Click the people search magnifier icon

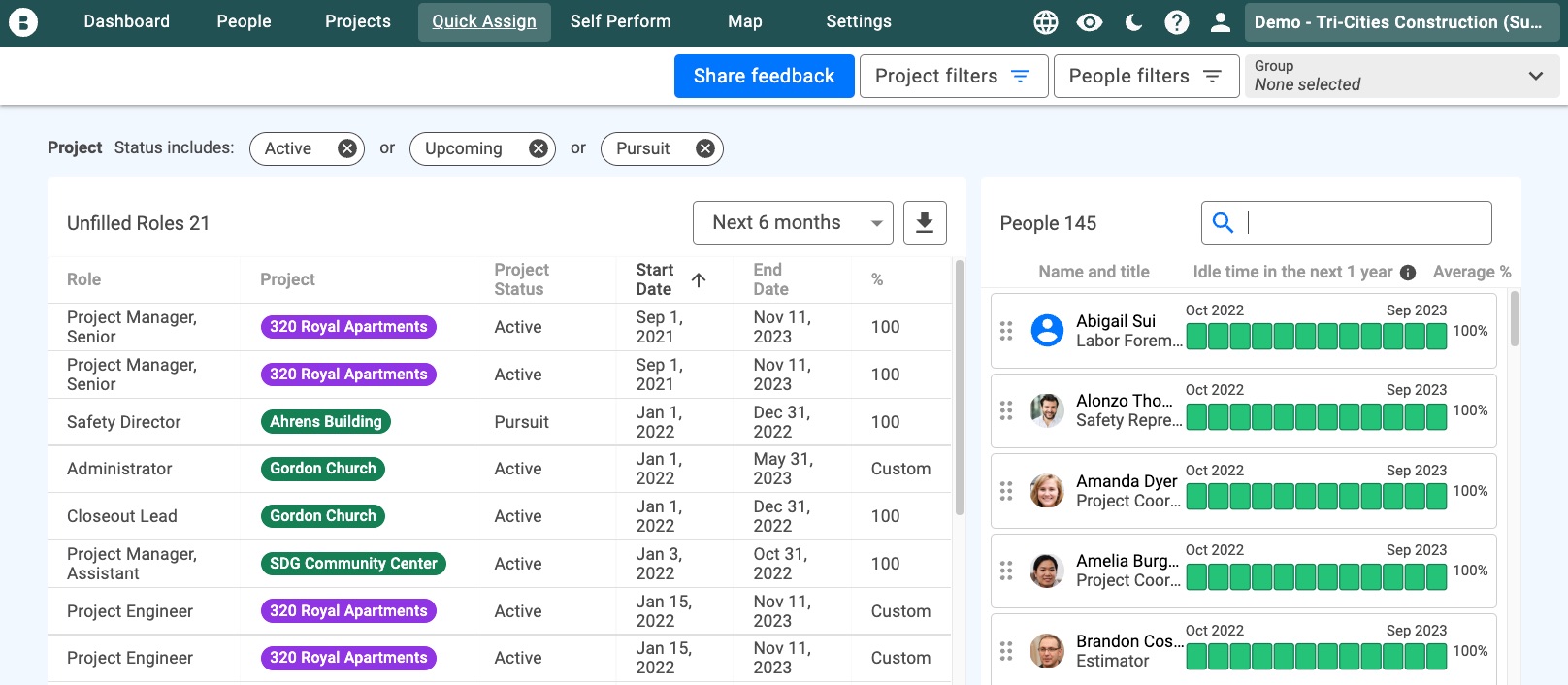pos(1224,222)
